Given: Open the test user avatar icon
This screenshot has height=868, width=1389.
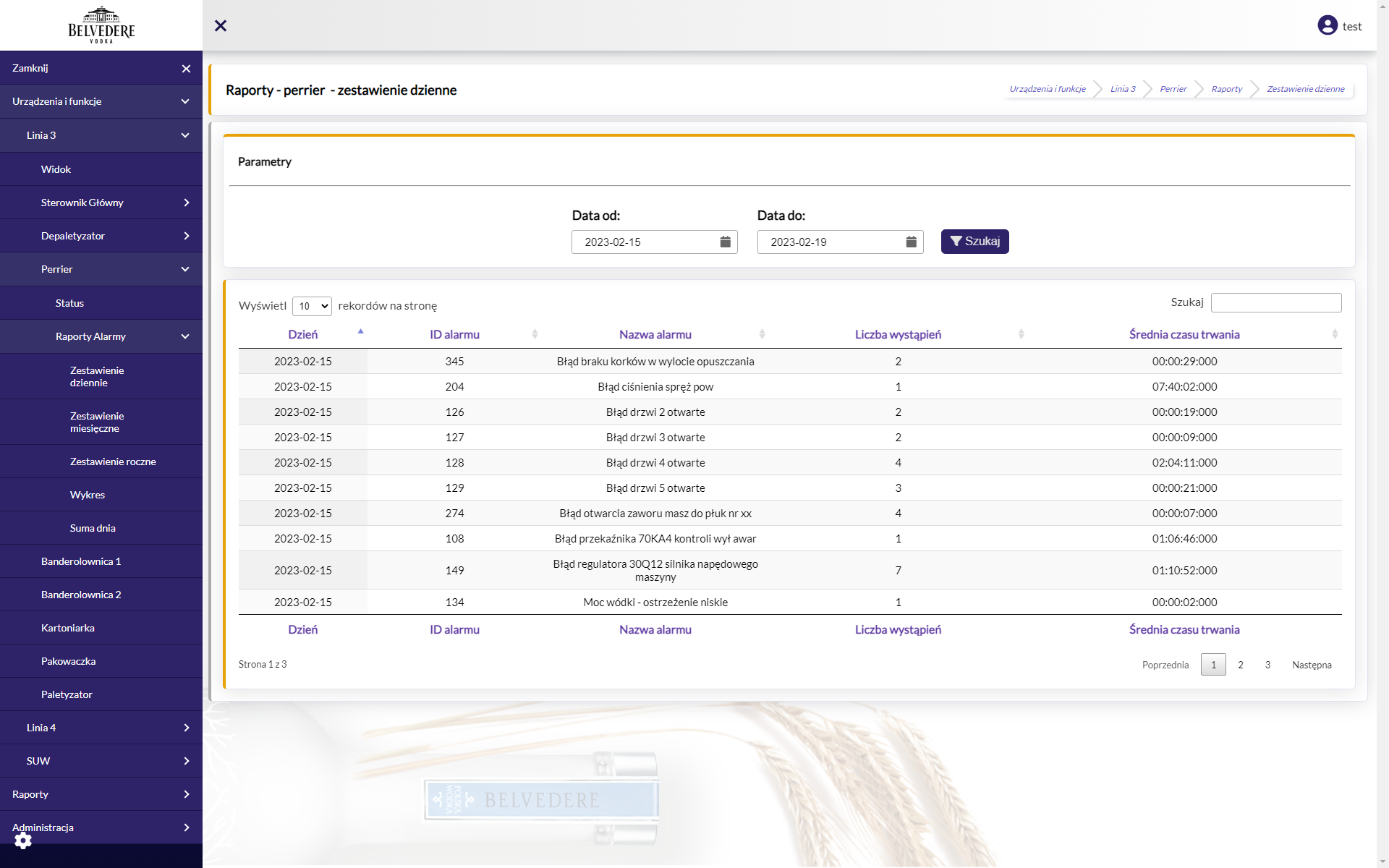Looking at the screenshot, I should coord(1328,25).
